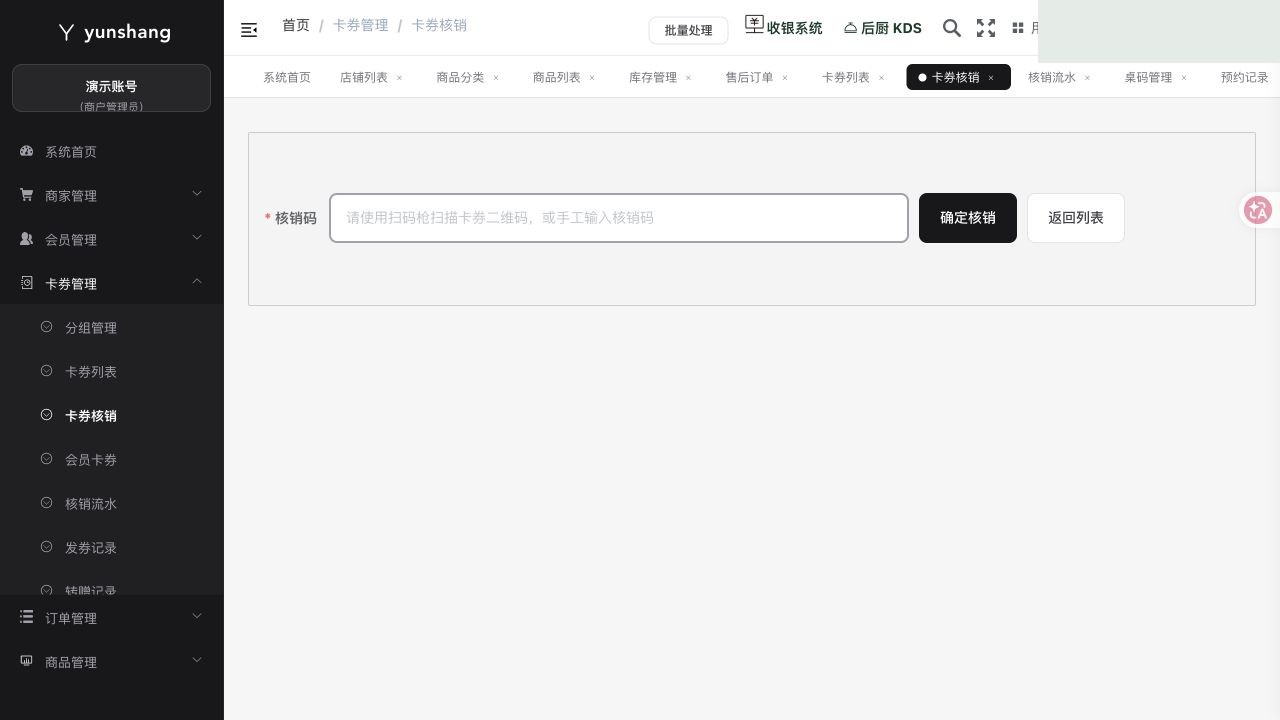Expand the 商家管理 menu chevron

coord(197,193)
